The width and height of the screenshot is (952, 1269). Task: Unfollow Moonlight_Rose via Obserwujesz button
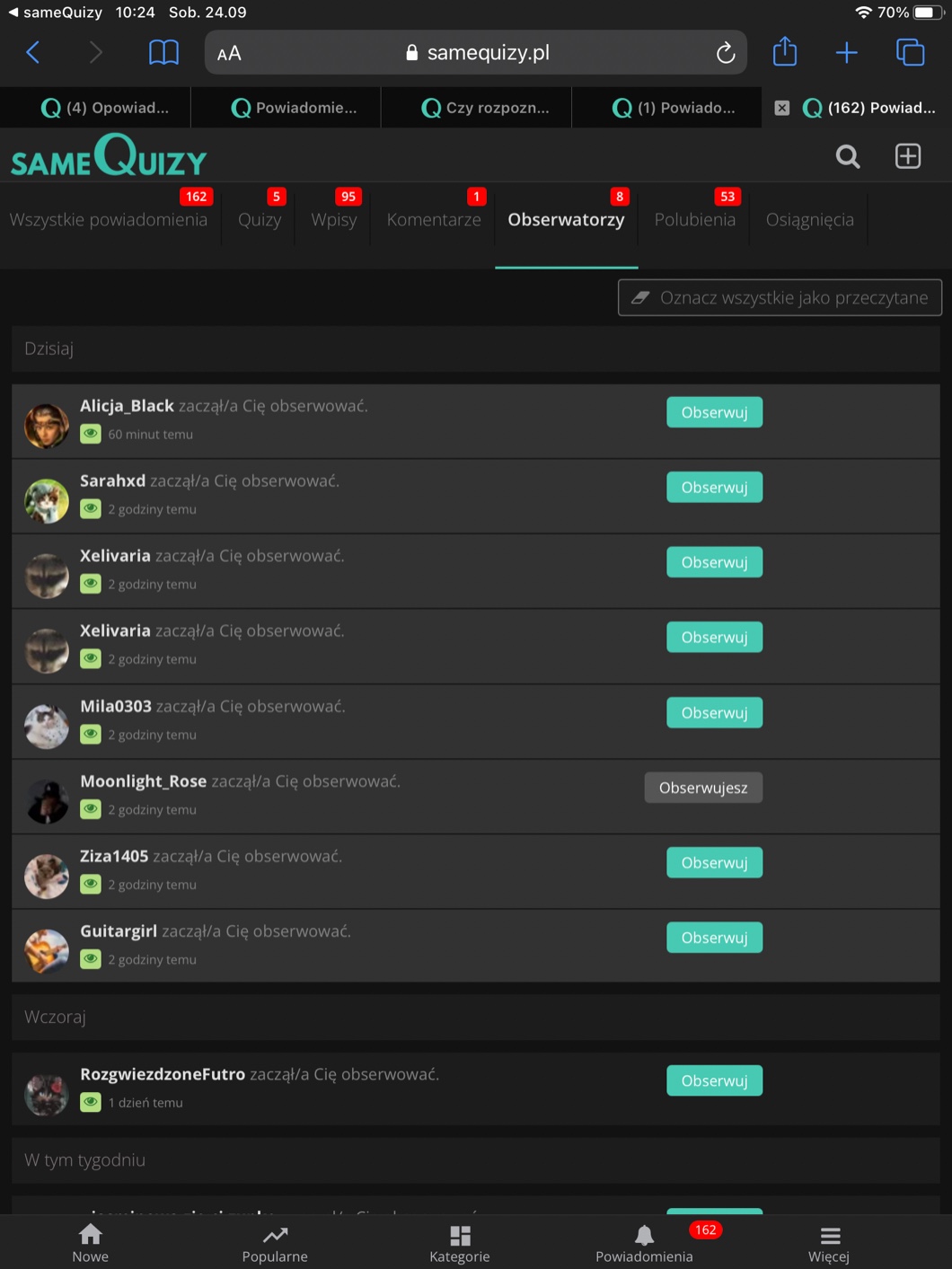pos(703,788)
